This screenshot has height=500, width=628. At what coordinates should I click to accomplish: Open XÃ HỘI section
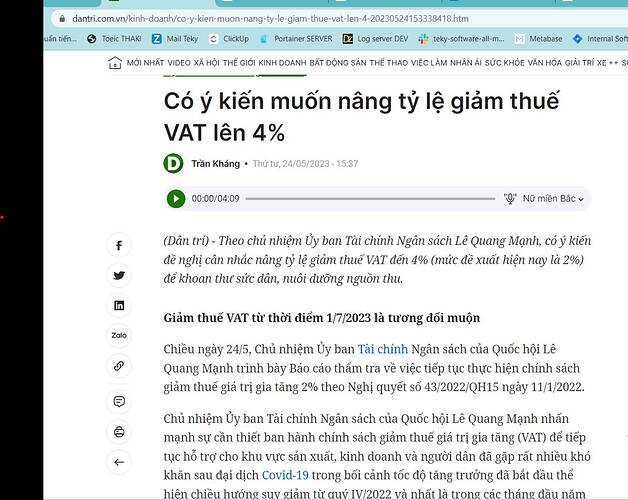[207, 63]
